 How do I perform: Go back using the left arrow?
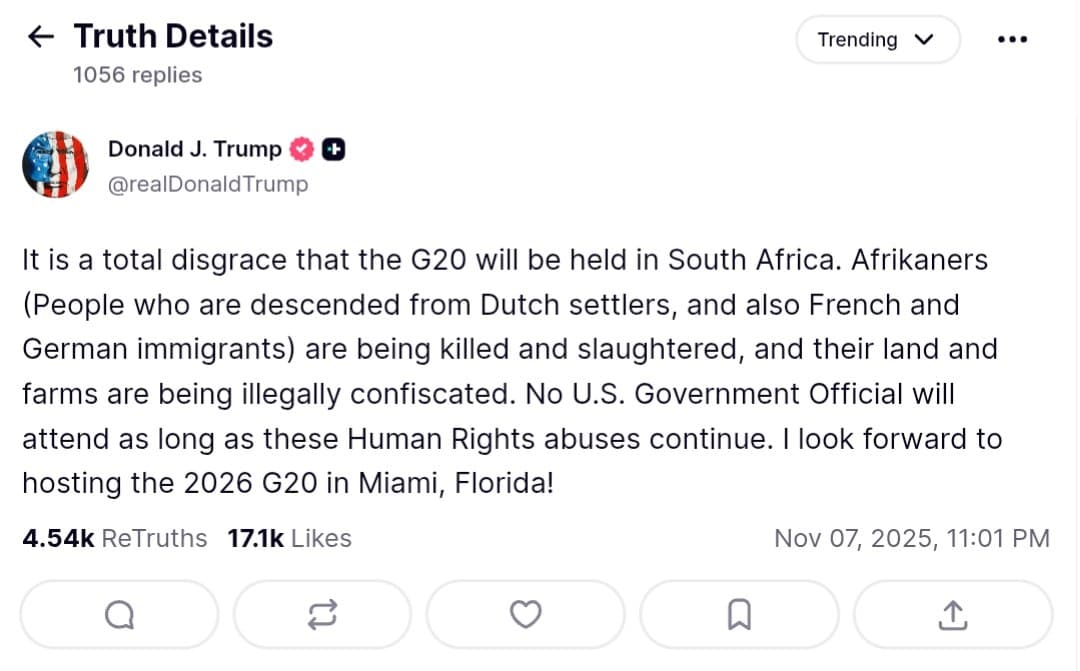point(39,36)
